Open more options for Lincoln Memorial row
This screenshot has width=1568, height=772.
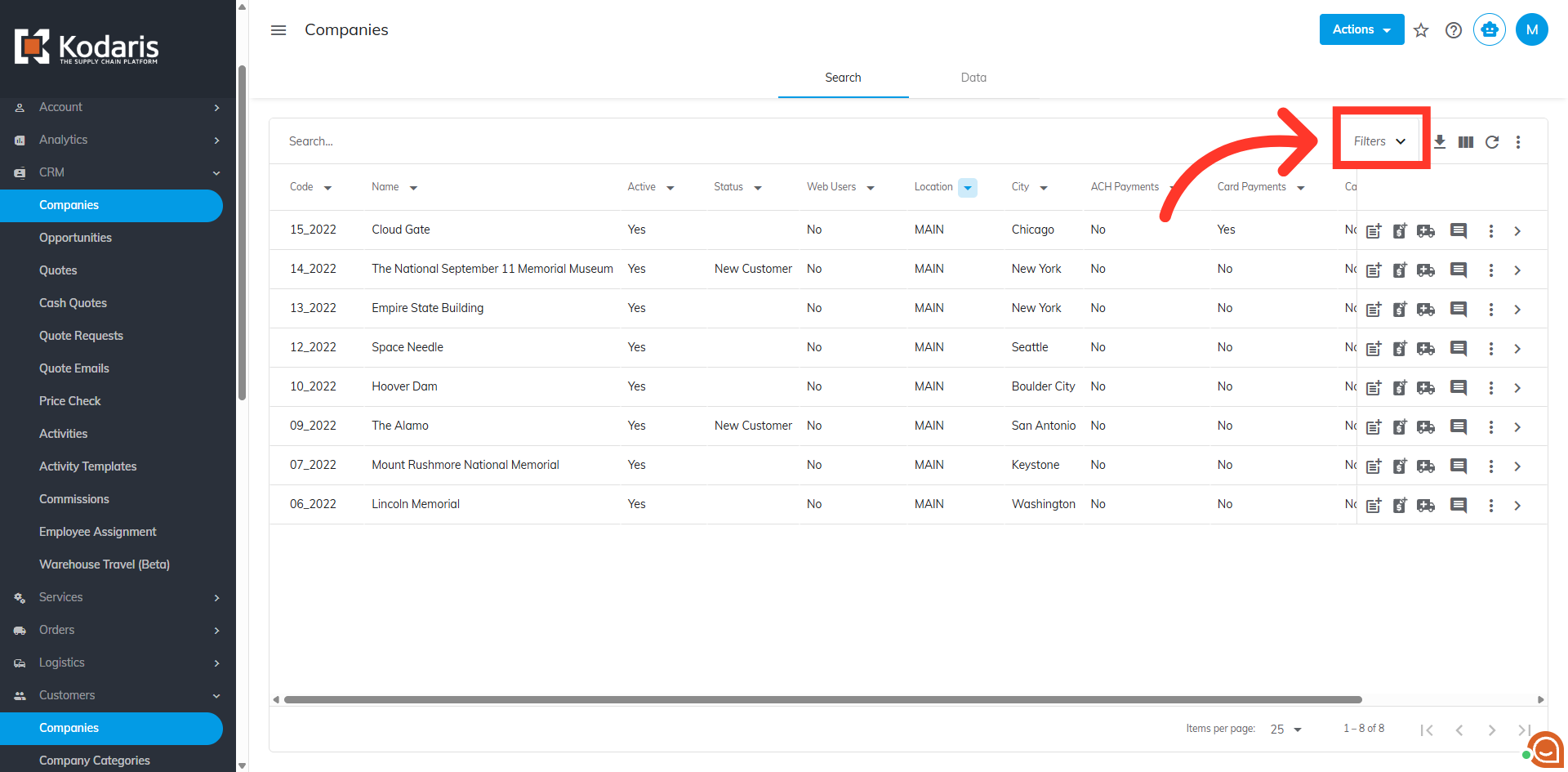coord(1491,506)
